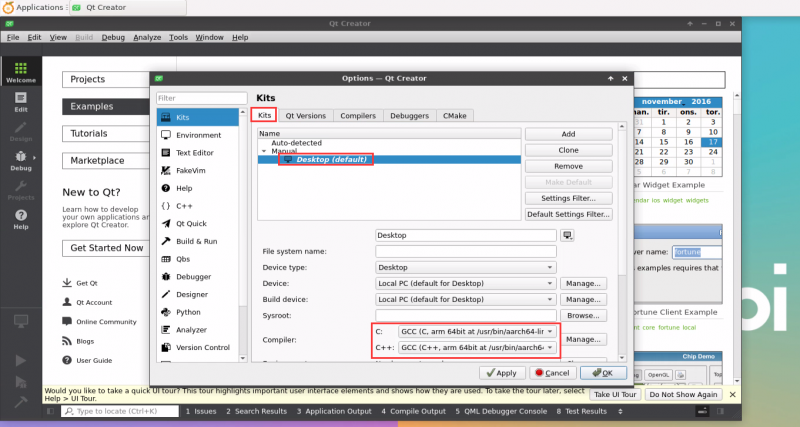Image resolution: width=800 pixels, height=427 pixels.
Task: Open Debug mode from the left mode bar
Action: (x=20, y=159)
